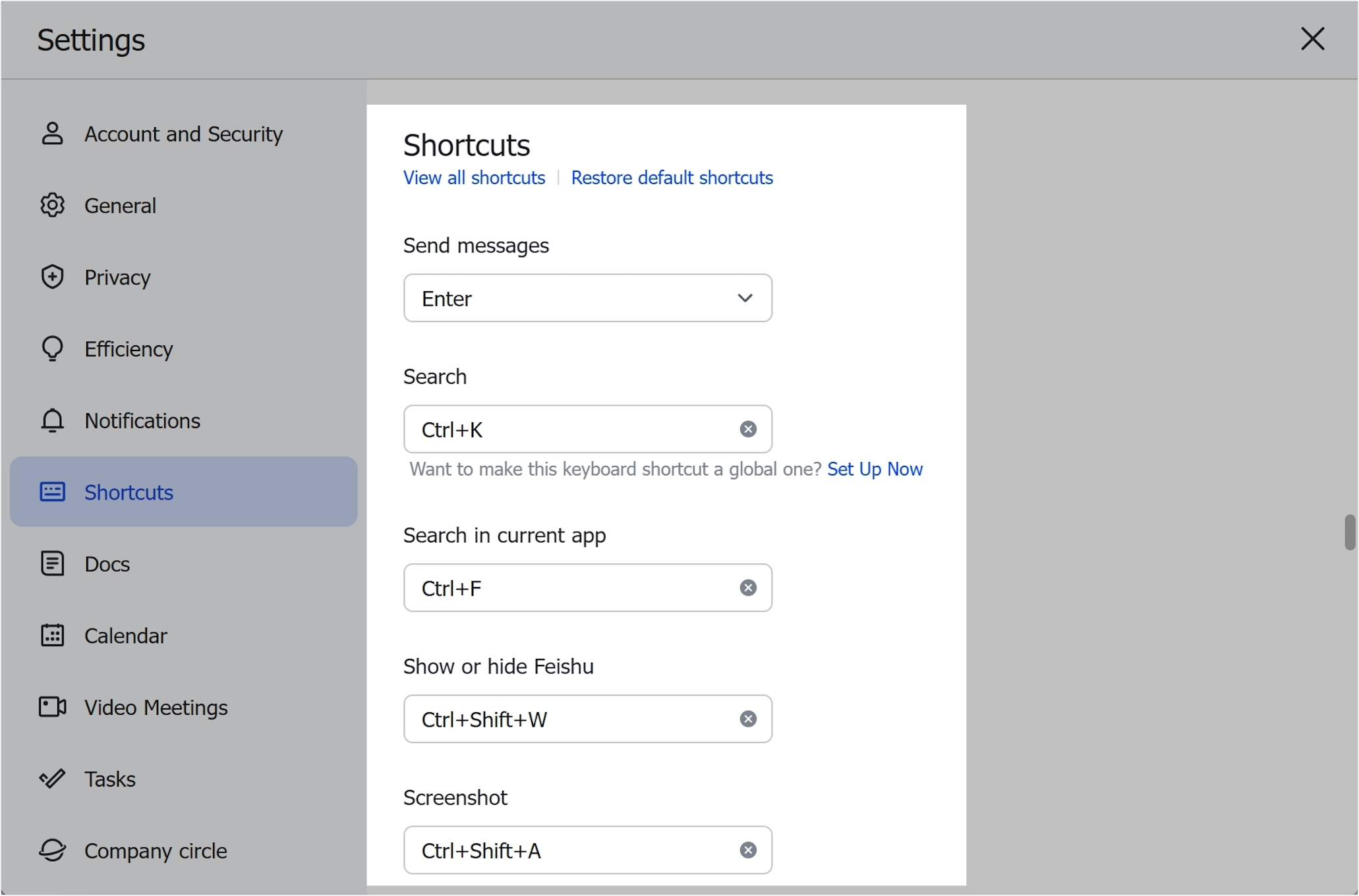Open Calendar settings label
1359x896 pixels.
click(125, 636)
